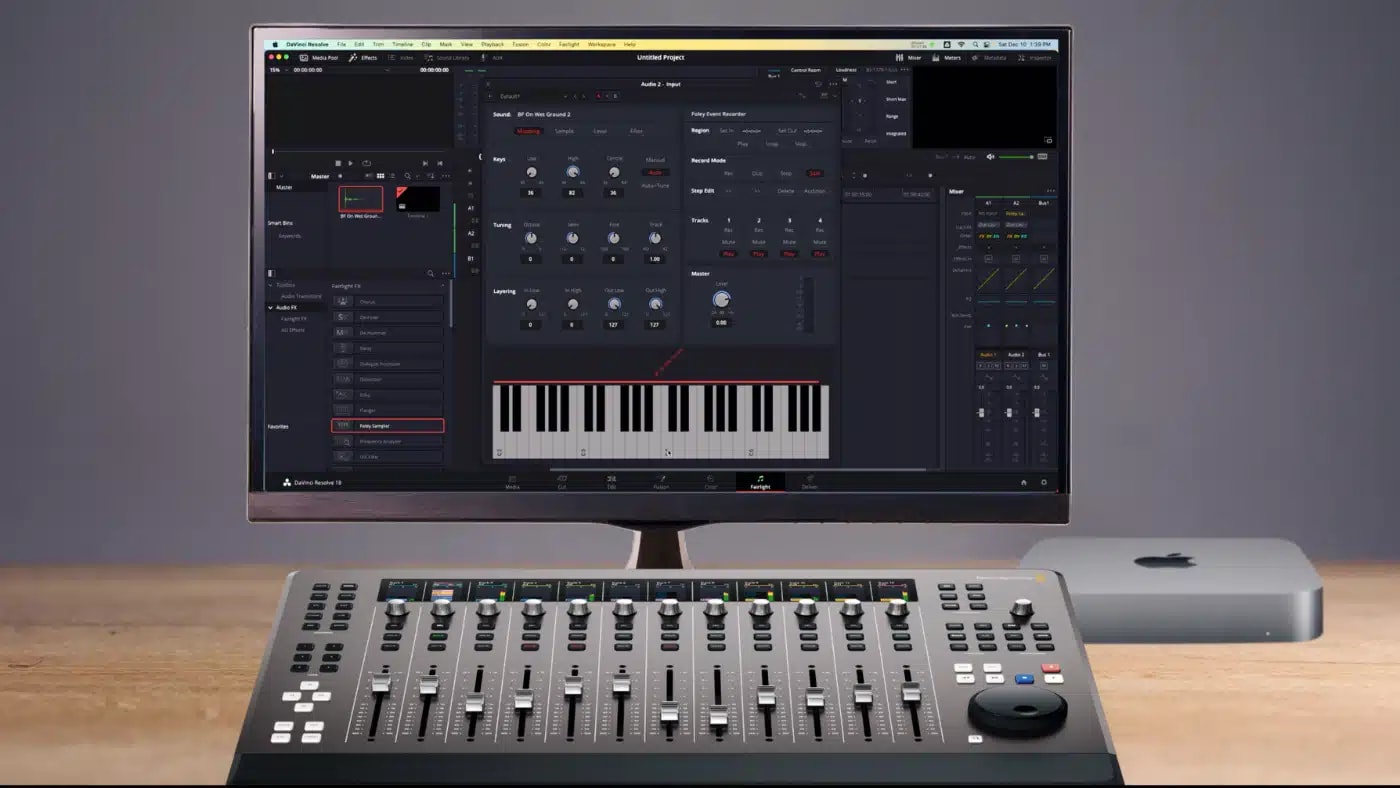Screen dimensions: 1400x788
Task: Mute Track 1 in the Foley Event Recorder
Action: coord(728,242)
